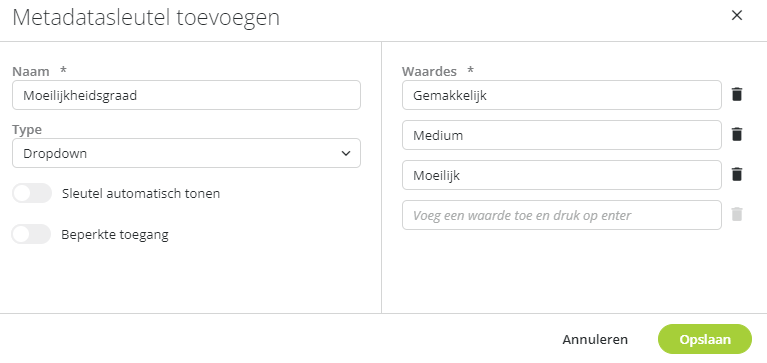767x363 pixels.
Task: Delete the Medium value with trash icon
Action: [737, 135]
